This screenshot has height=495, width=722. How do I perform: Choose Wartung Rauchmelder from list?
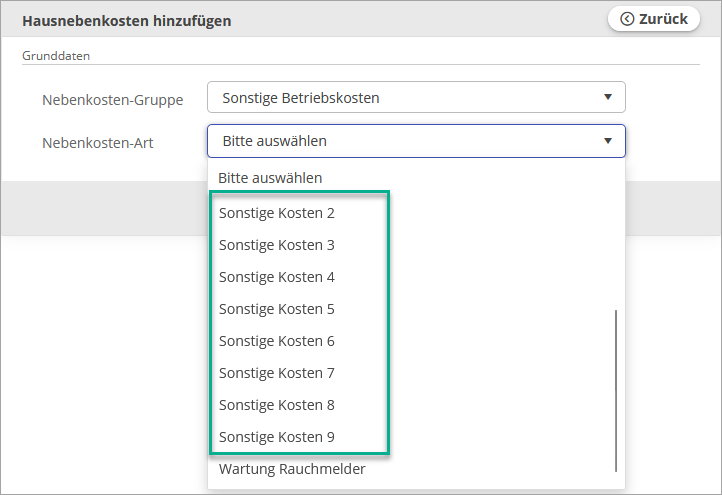tap(292, 469)
